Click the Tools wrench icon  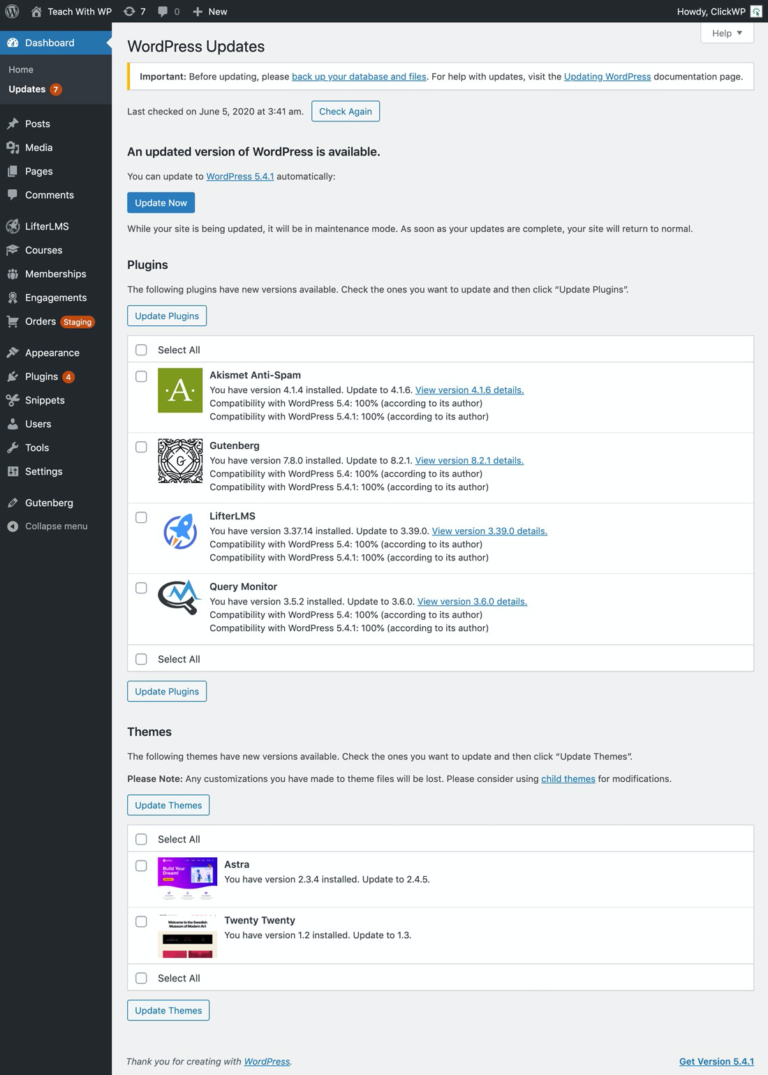[x=12, y=448]
